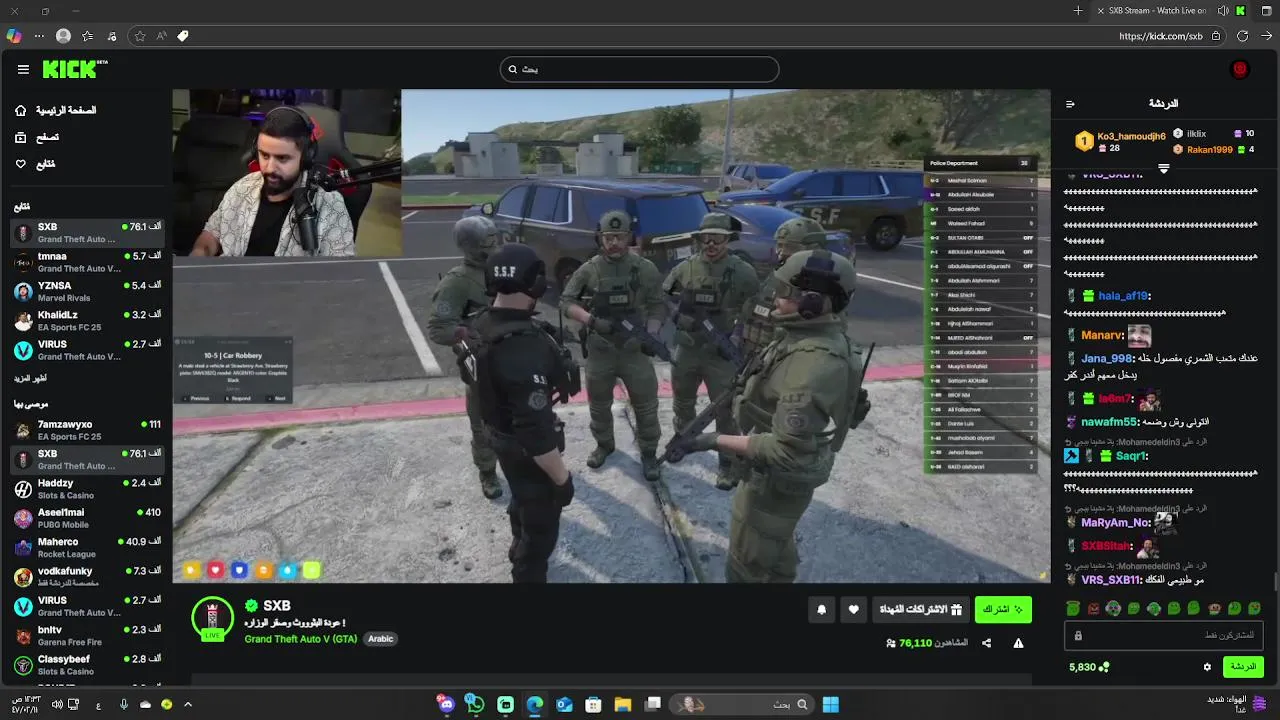Click the Windows taskbar search box
Viewport: 1280px width, 720px height.
pos(741,705)
